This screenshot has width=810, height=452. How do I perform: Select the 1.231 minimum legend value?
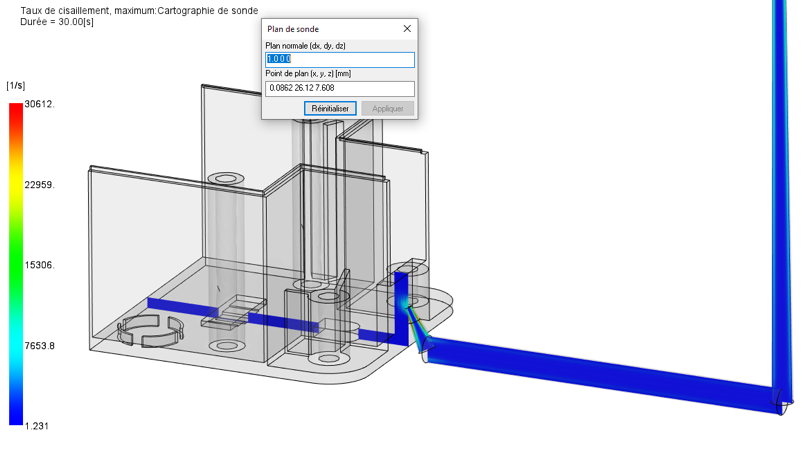[x=37, y=426]
